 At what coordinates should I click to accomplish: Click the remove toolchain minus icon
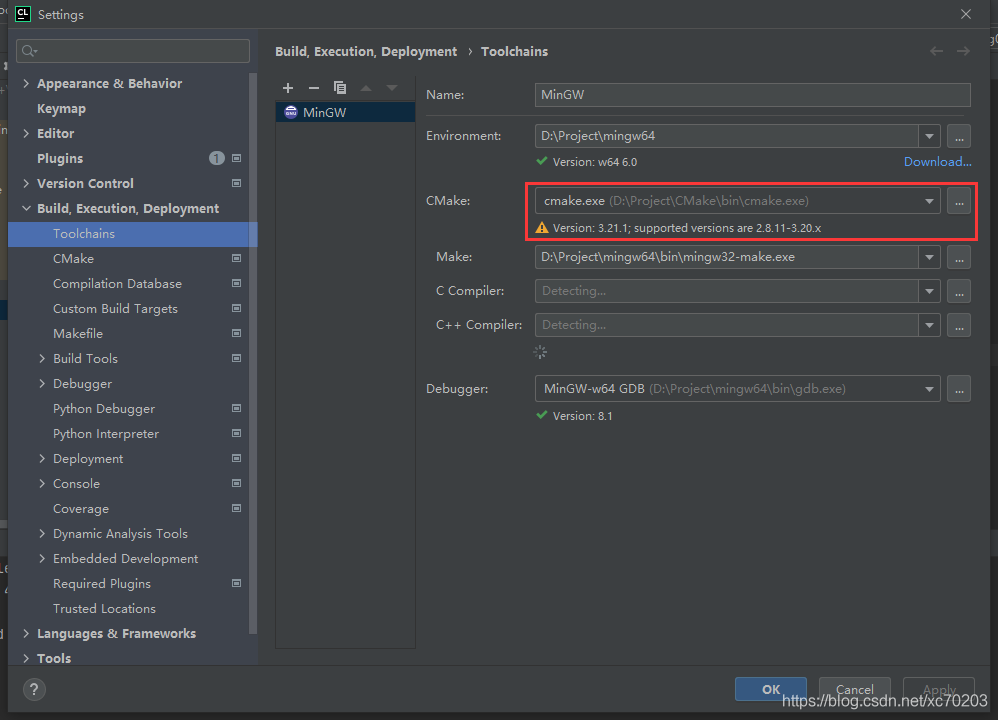tap(314, 88)
